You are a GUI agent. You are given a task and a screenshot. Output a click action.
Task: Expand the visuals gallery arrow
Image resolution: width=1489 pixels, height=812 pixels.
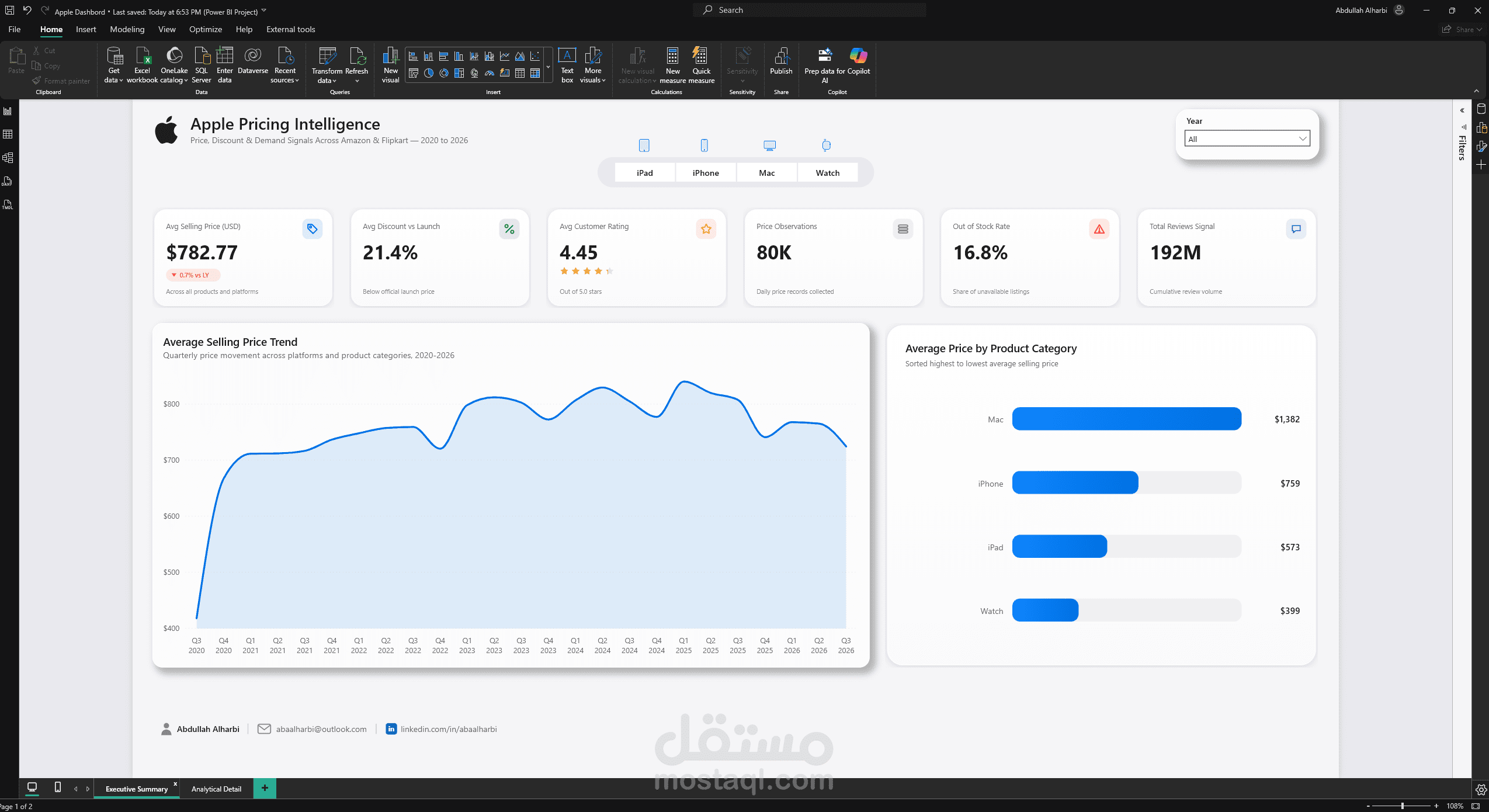[548, 66]
